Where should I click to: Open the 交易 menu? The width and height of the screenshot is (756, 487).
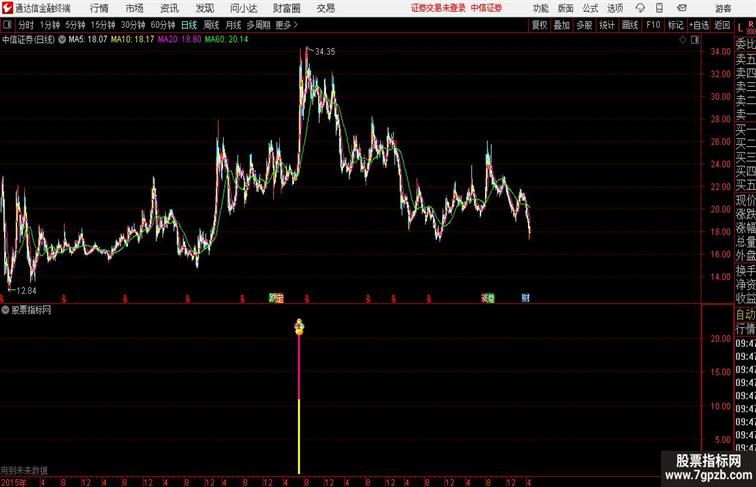tap(325, 8)
